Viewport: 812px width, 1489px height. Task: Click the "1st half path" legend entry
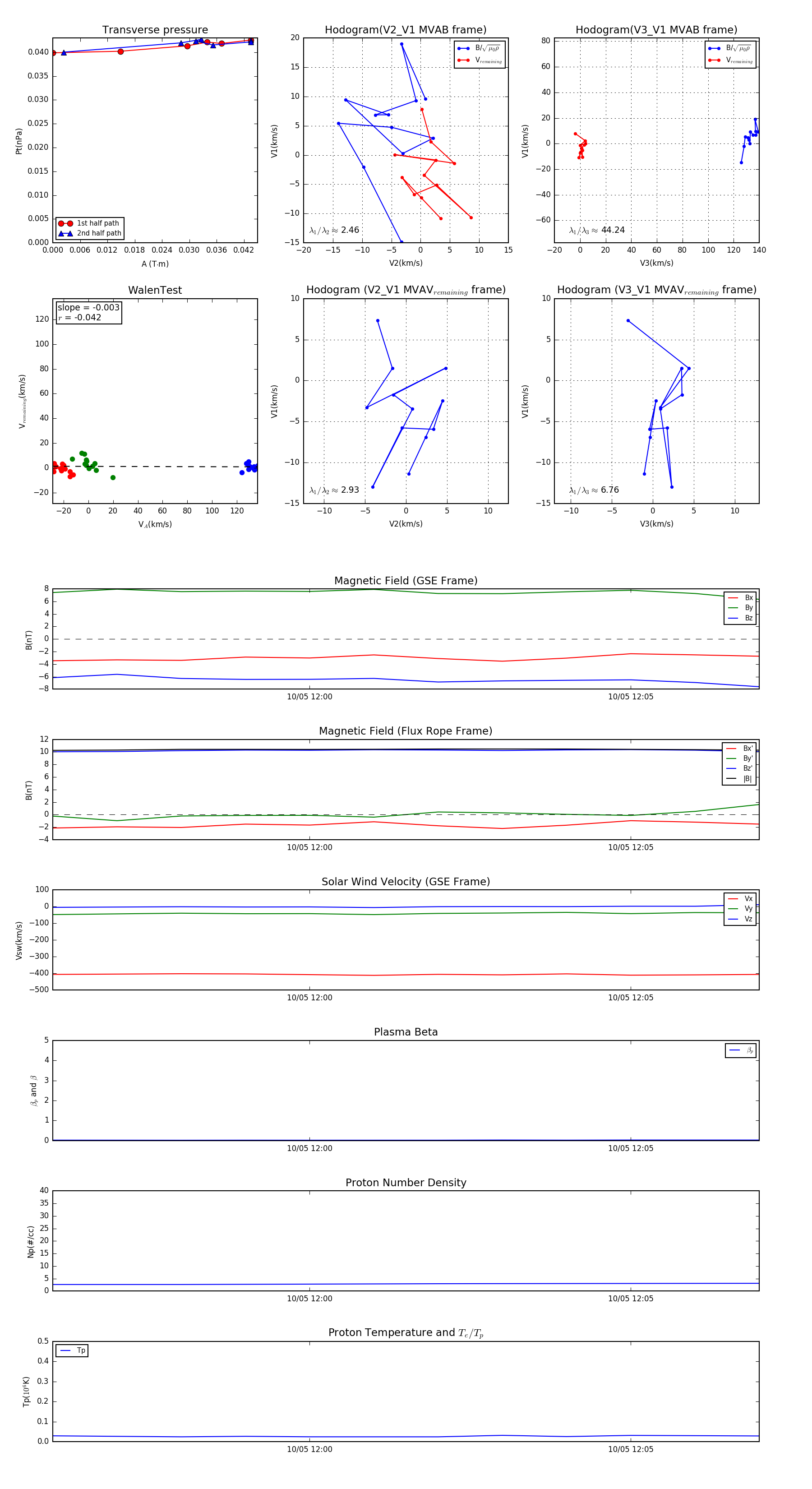pos(90,223)
